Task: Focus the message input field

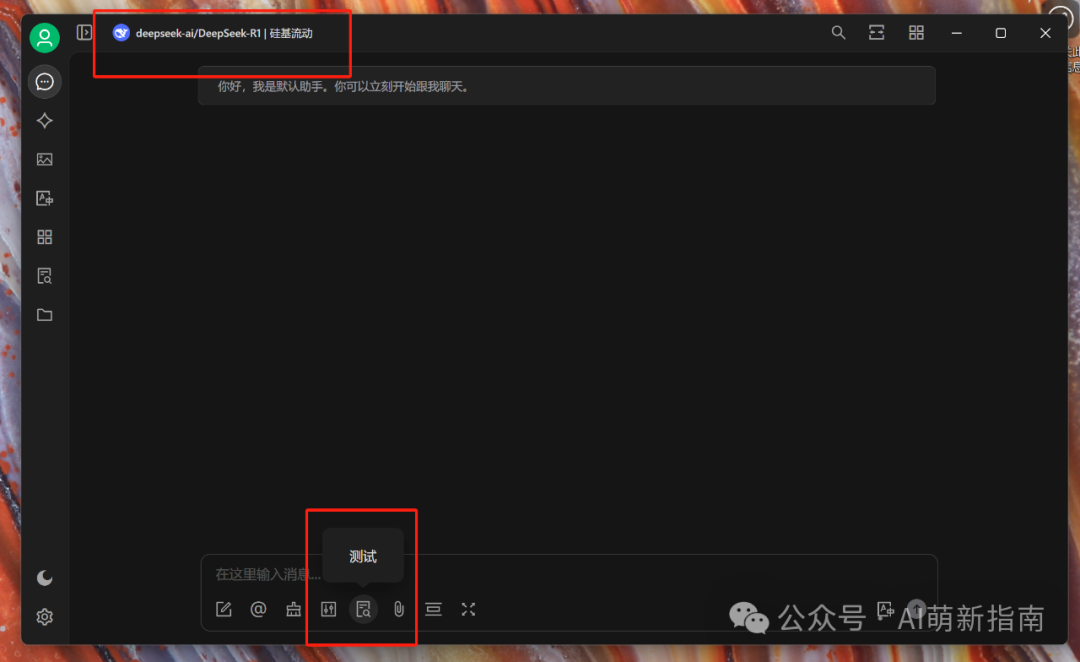Action: click(x=569, y=574)
